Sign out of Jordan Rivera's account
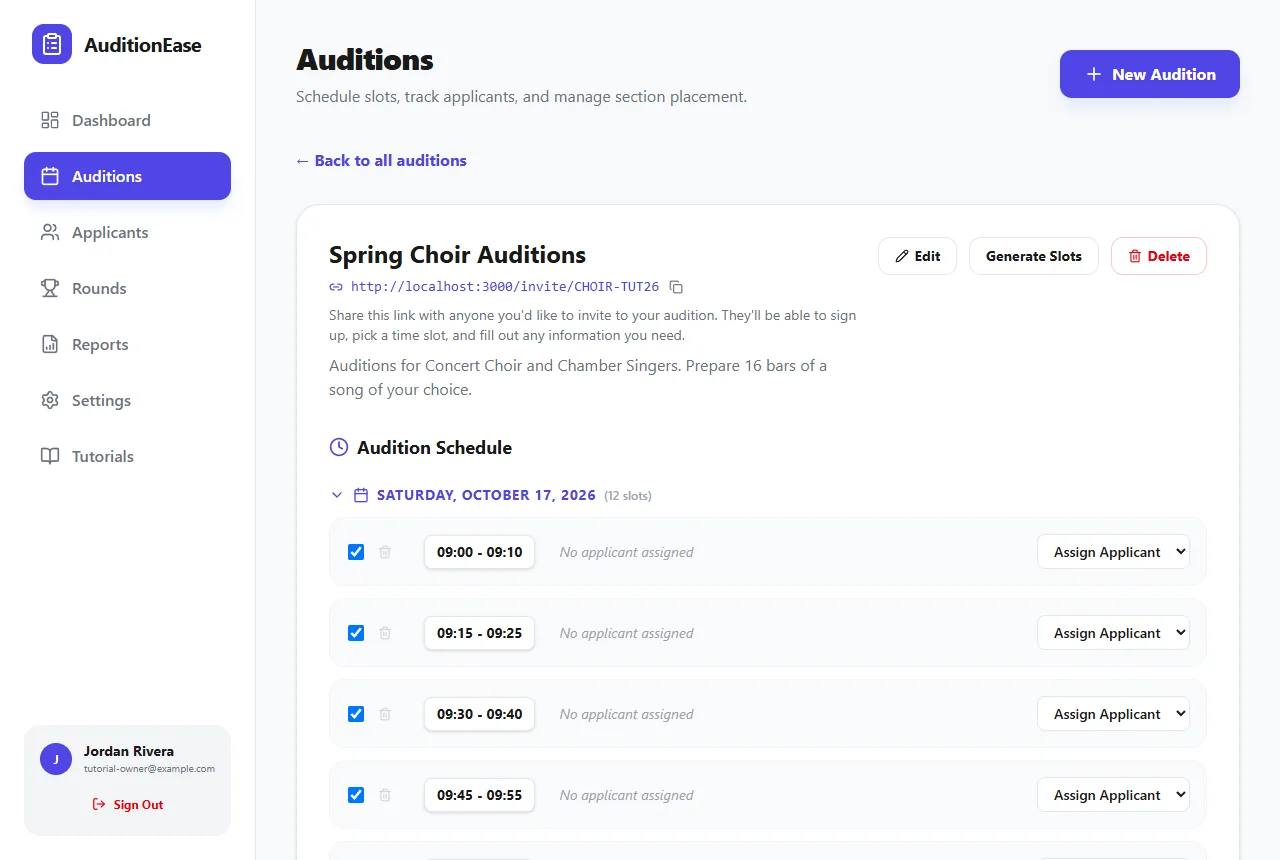Viewport: 1280px width, 860px height. (127, 804)
